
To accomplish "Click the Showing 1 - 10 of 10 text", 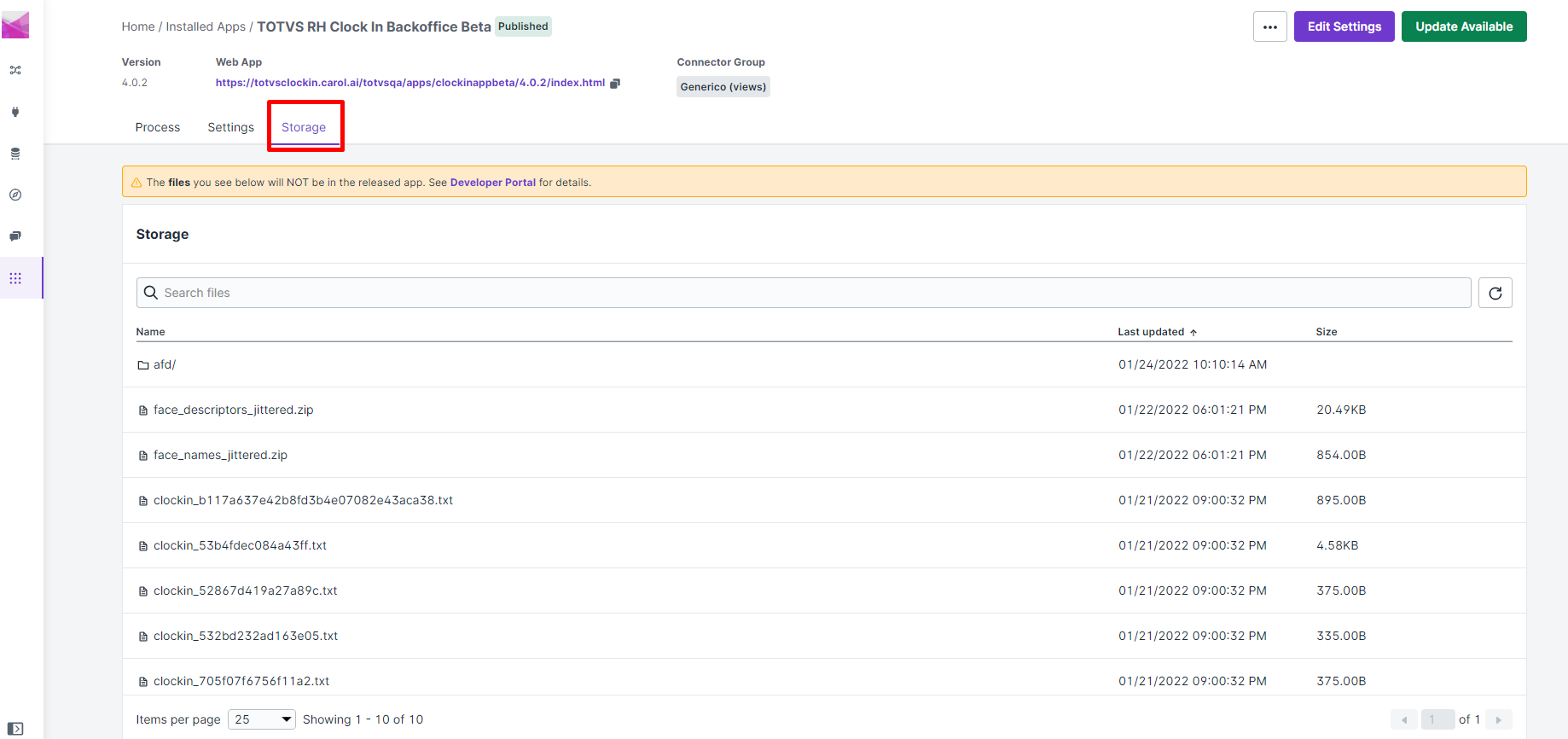I will (363, 719).
